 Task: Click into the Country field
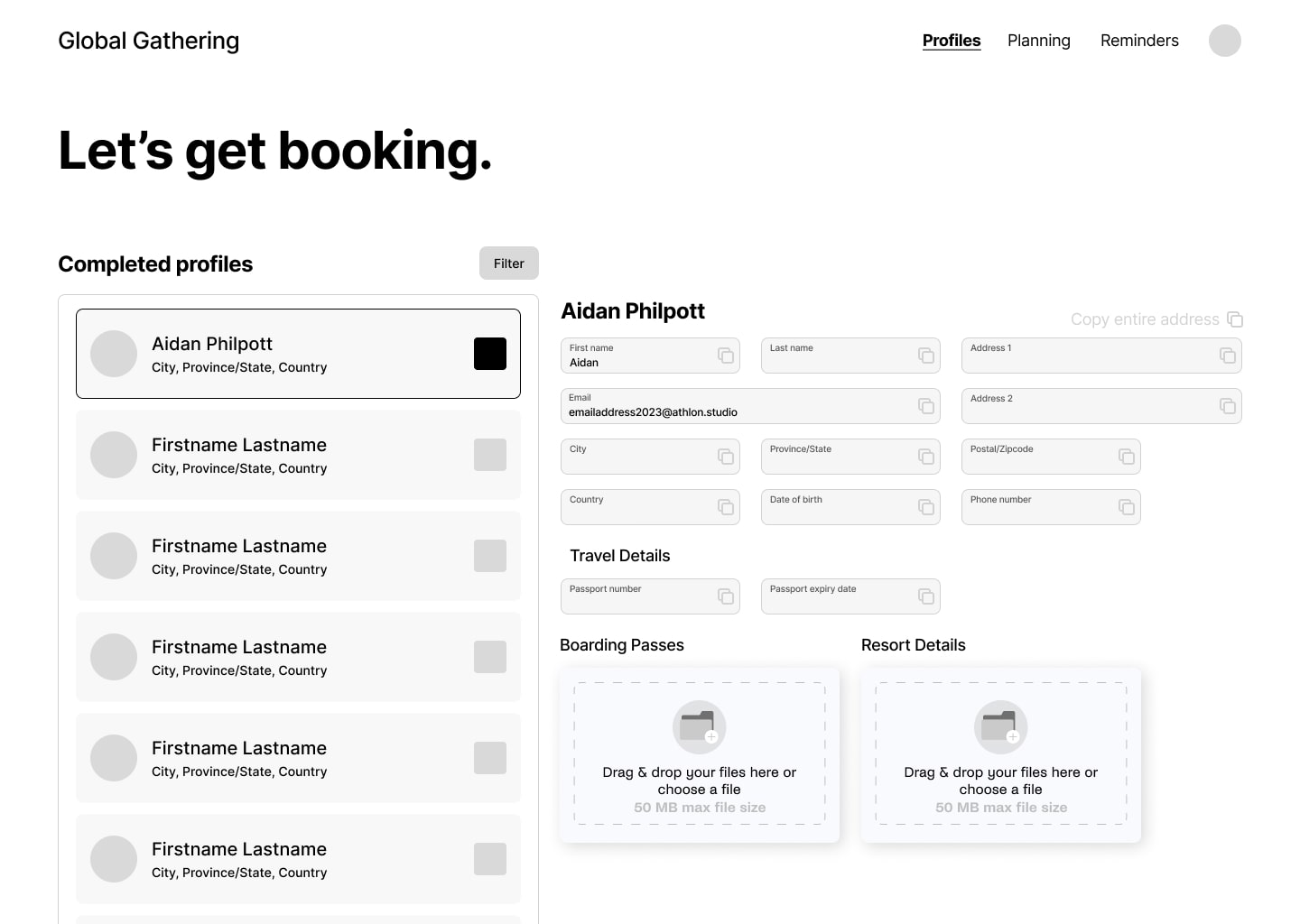(650, 507)
